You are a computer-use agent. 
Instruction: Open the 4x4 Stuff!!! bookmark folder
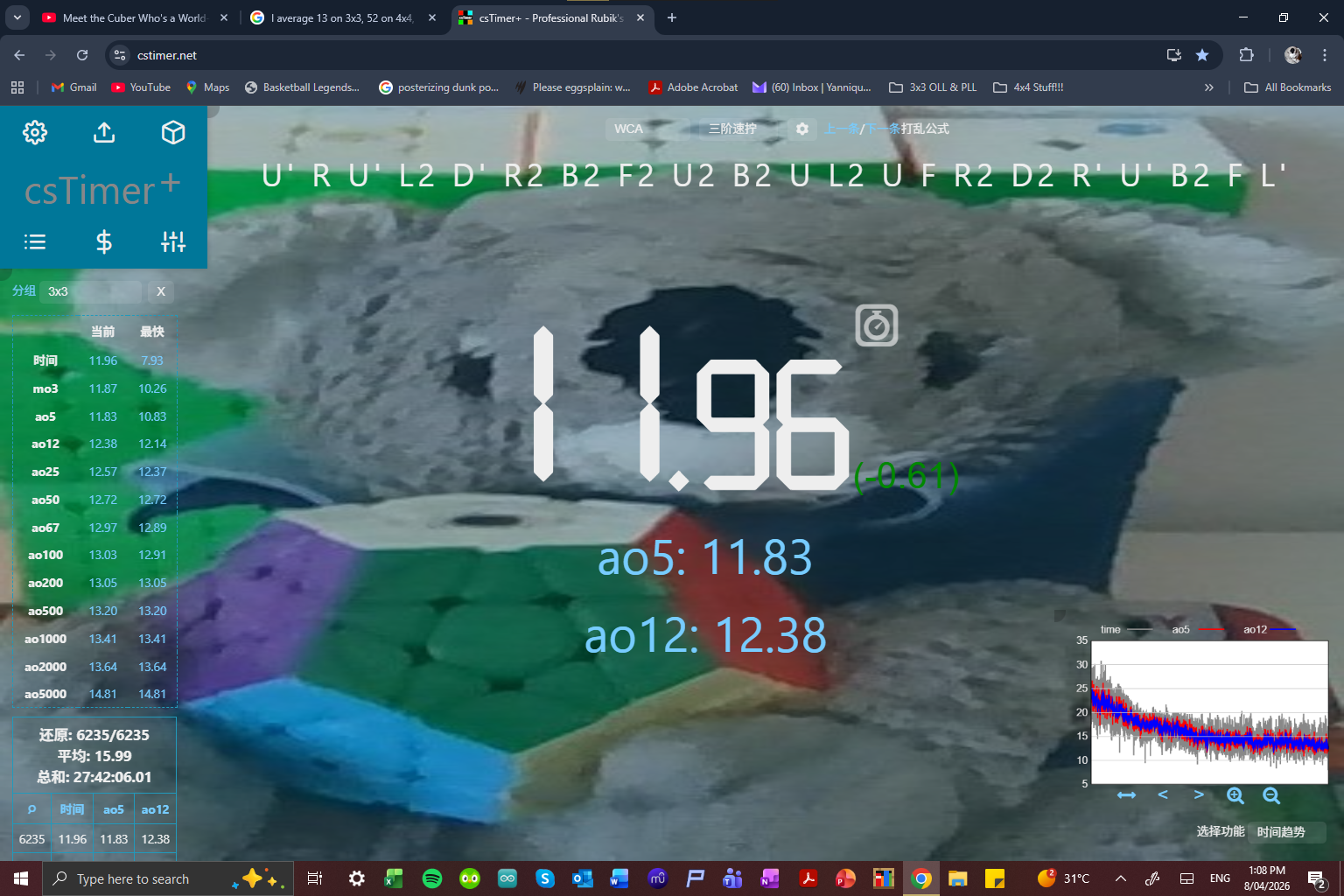pyautogui.click(x=1028, y=87)
